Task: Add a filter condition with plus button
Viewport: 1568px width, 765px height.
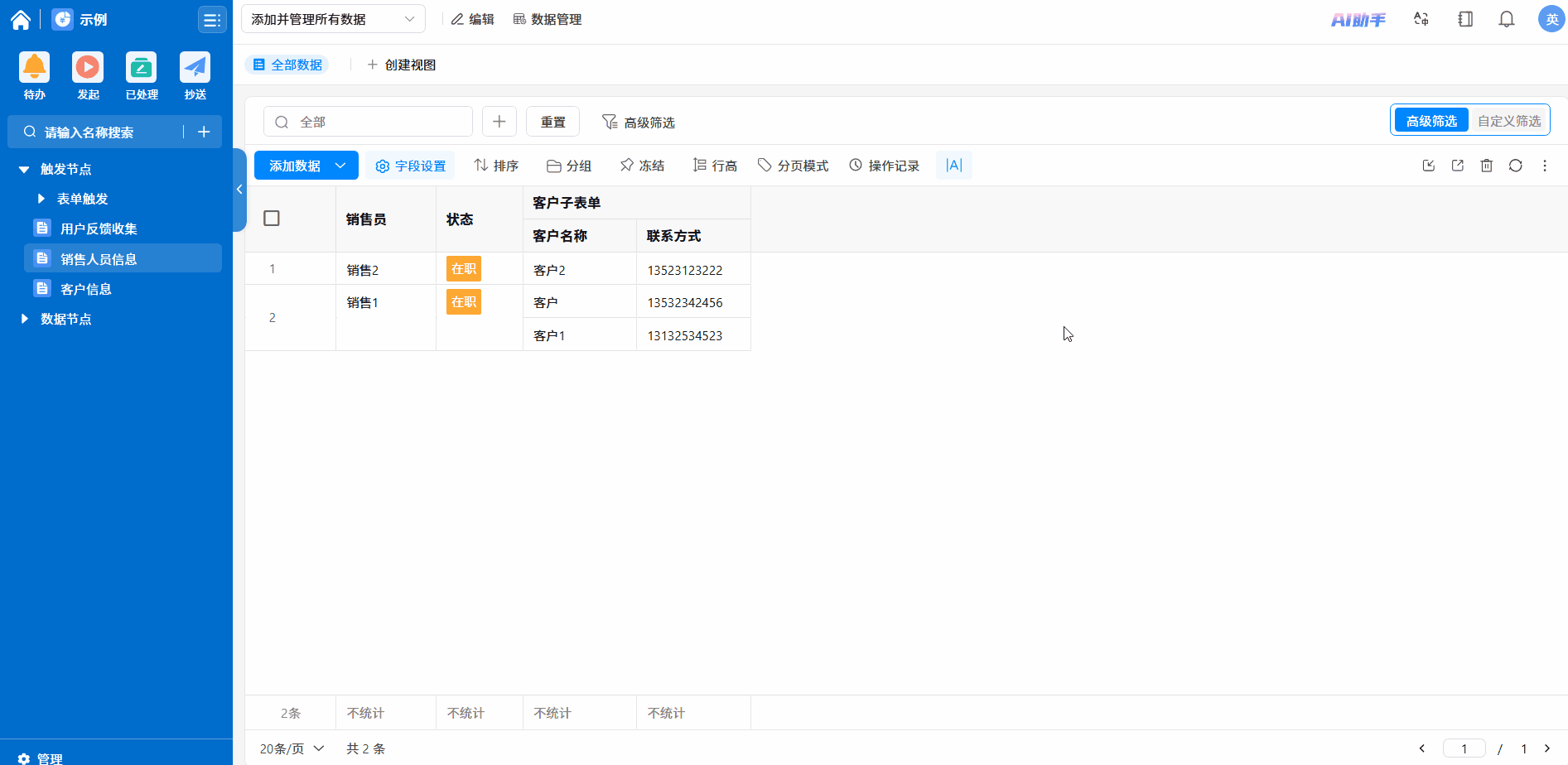Action: (499, 122)
